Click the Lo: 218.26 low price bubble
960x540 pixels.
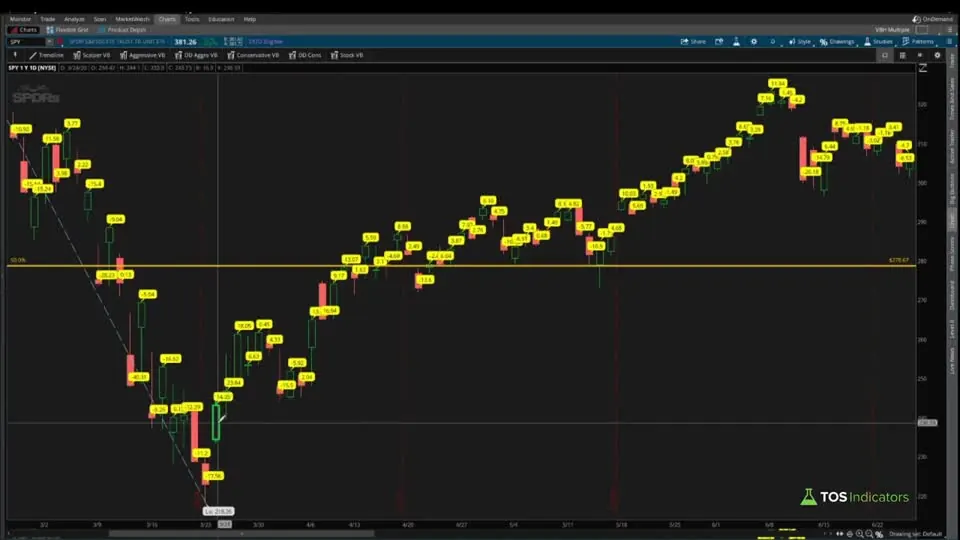(x=219, y=511)
